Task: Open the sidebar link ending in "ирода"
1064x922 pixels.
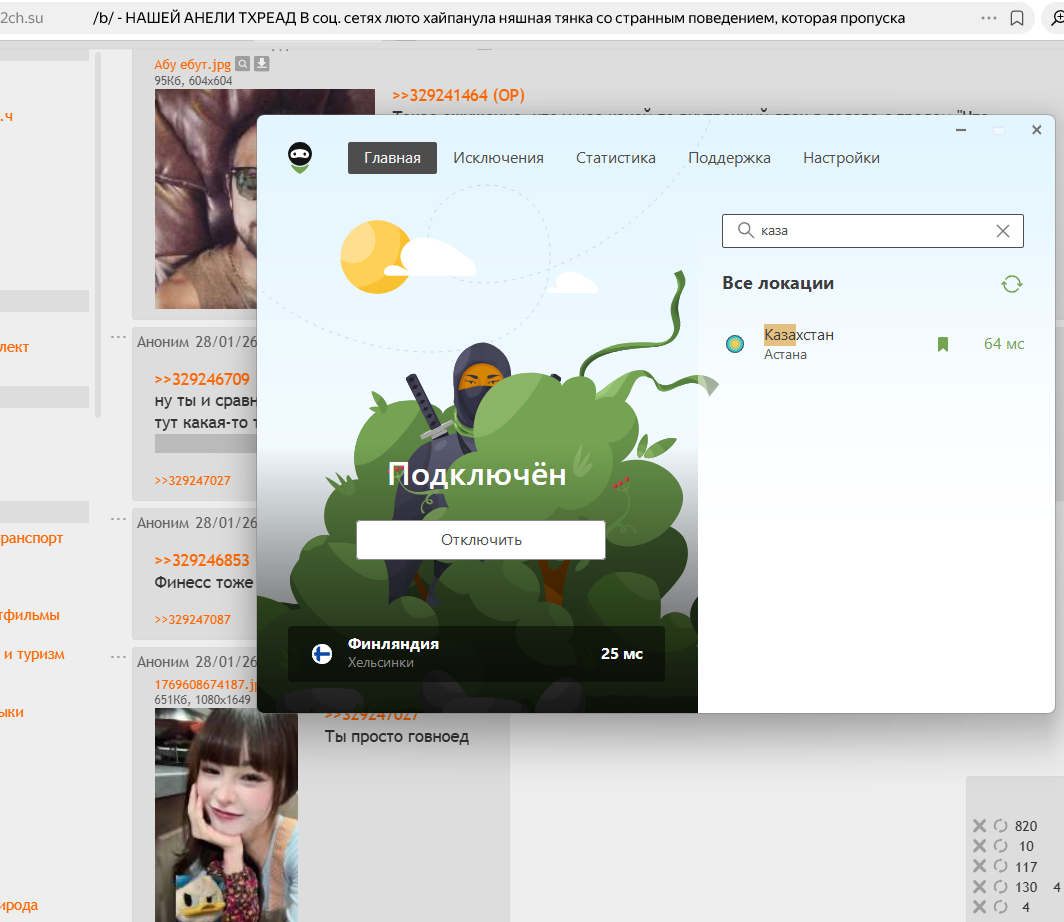Action: tap(19, 905)
